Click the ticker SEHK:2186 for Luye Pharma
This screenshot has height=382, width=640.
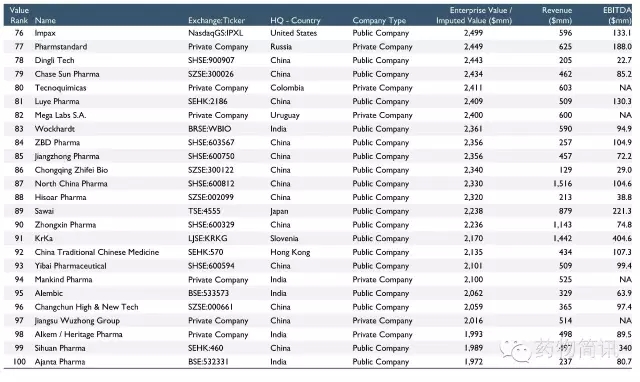[x=208, y=101]
